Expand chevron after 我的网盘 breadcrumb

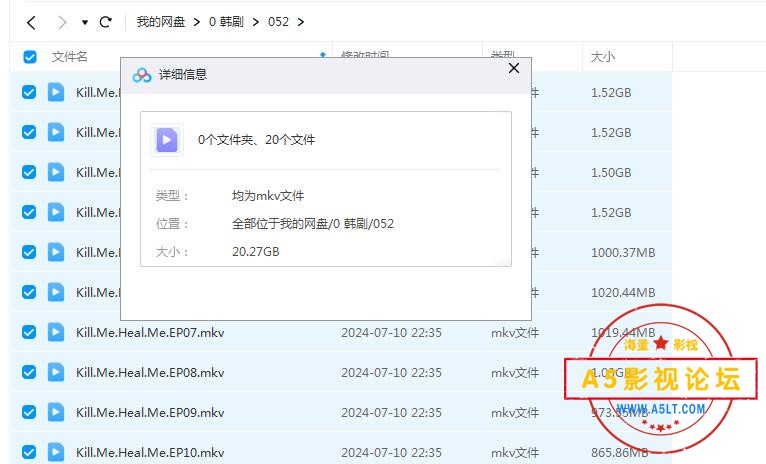(x=196, y=22)
